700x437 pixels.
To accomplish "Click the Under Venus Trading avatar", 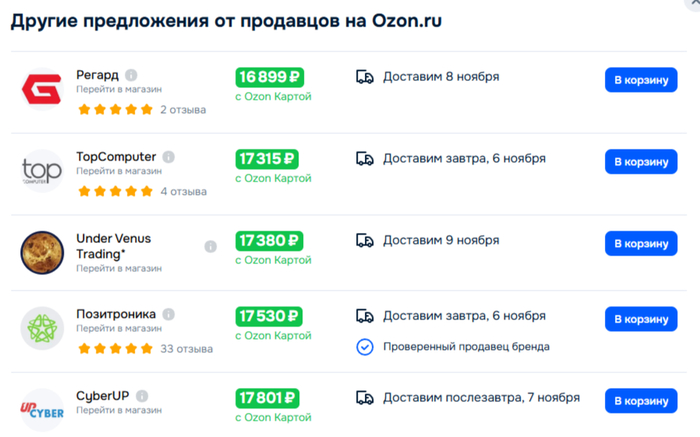I will click(x=42, y=250).
